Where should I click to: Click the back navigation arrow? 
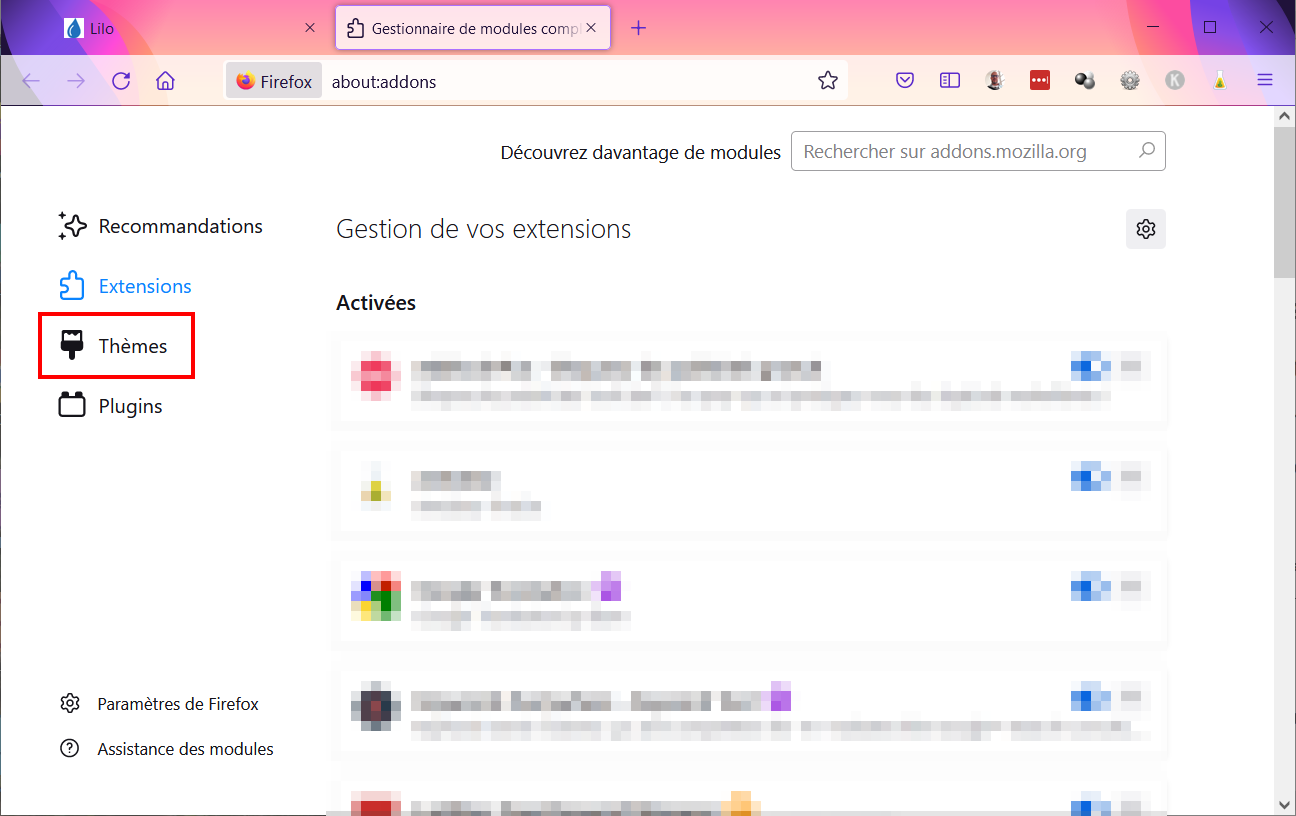31,81
